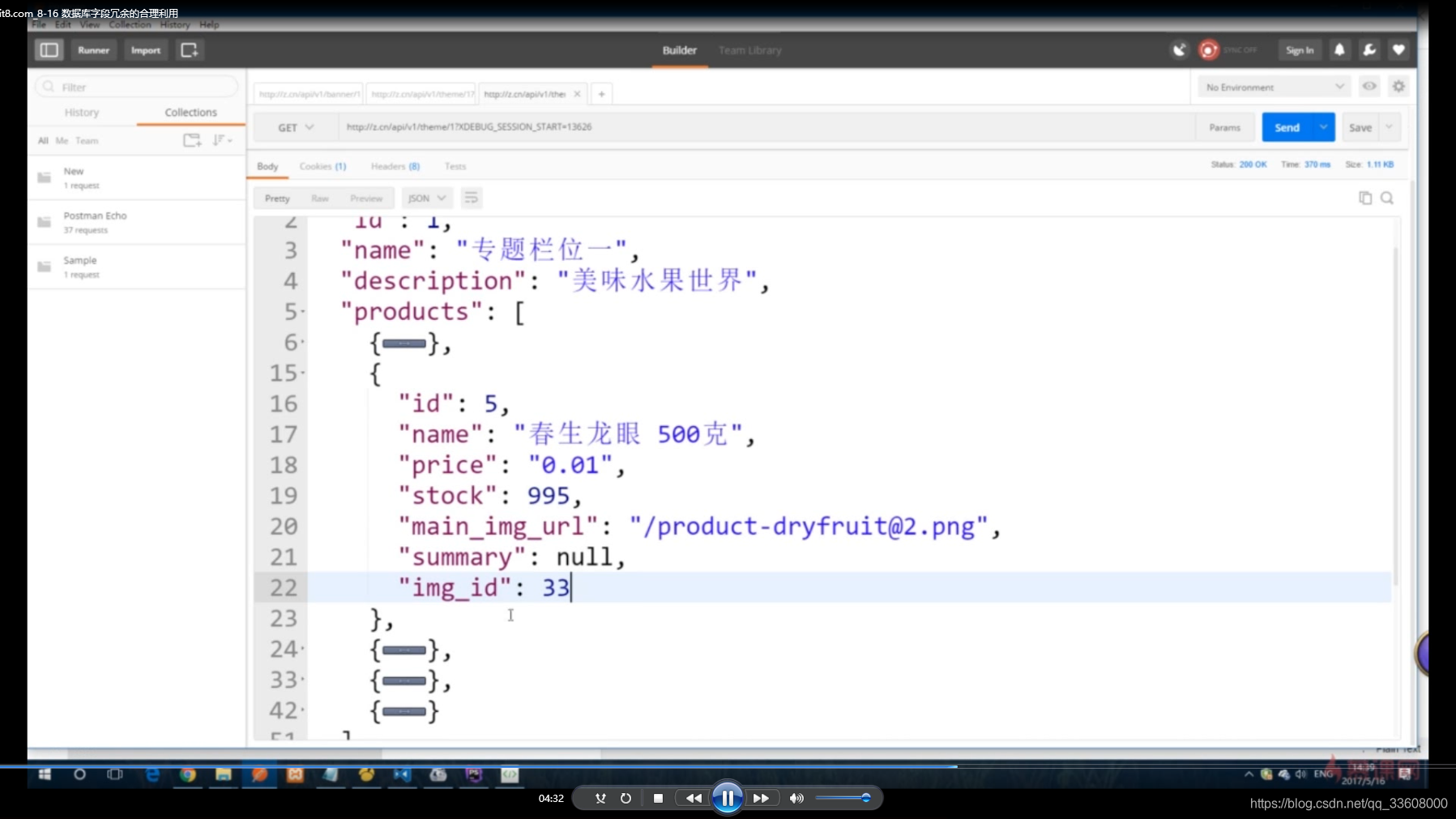This screenshot has width=1456, height=819.
Task: Select the banner/1 request tab
Action: coord(309,94)
